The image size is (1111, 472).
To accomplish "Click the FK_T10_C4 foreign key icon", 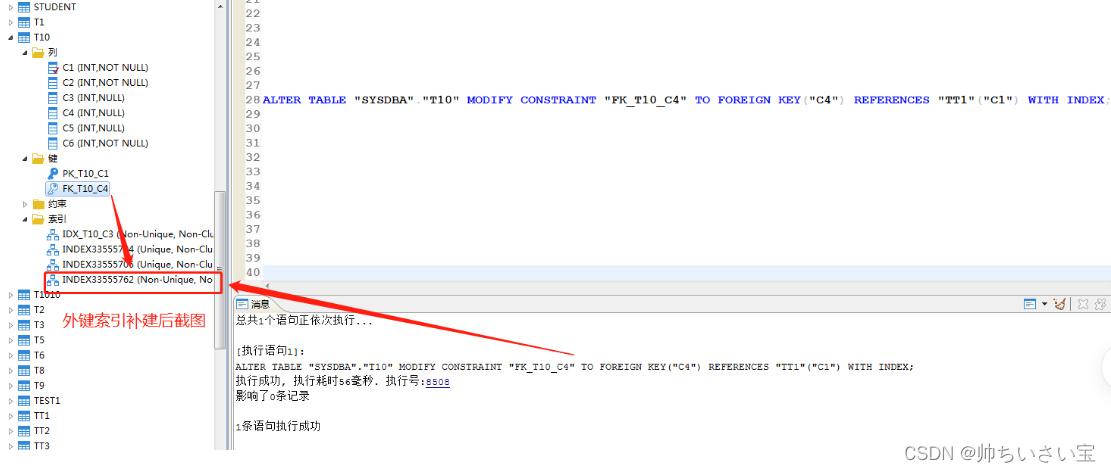I will (52, 189).
